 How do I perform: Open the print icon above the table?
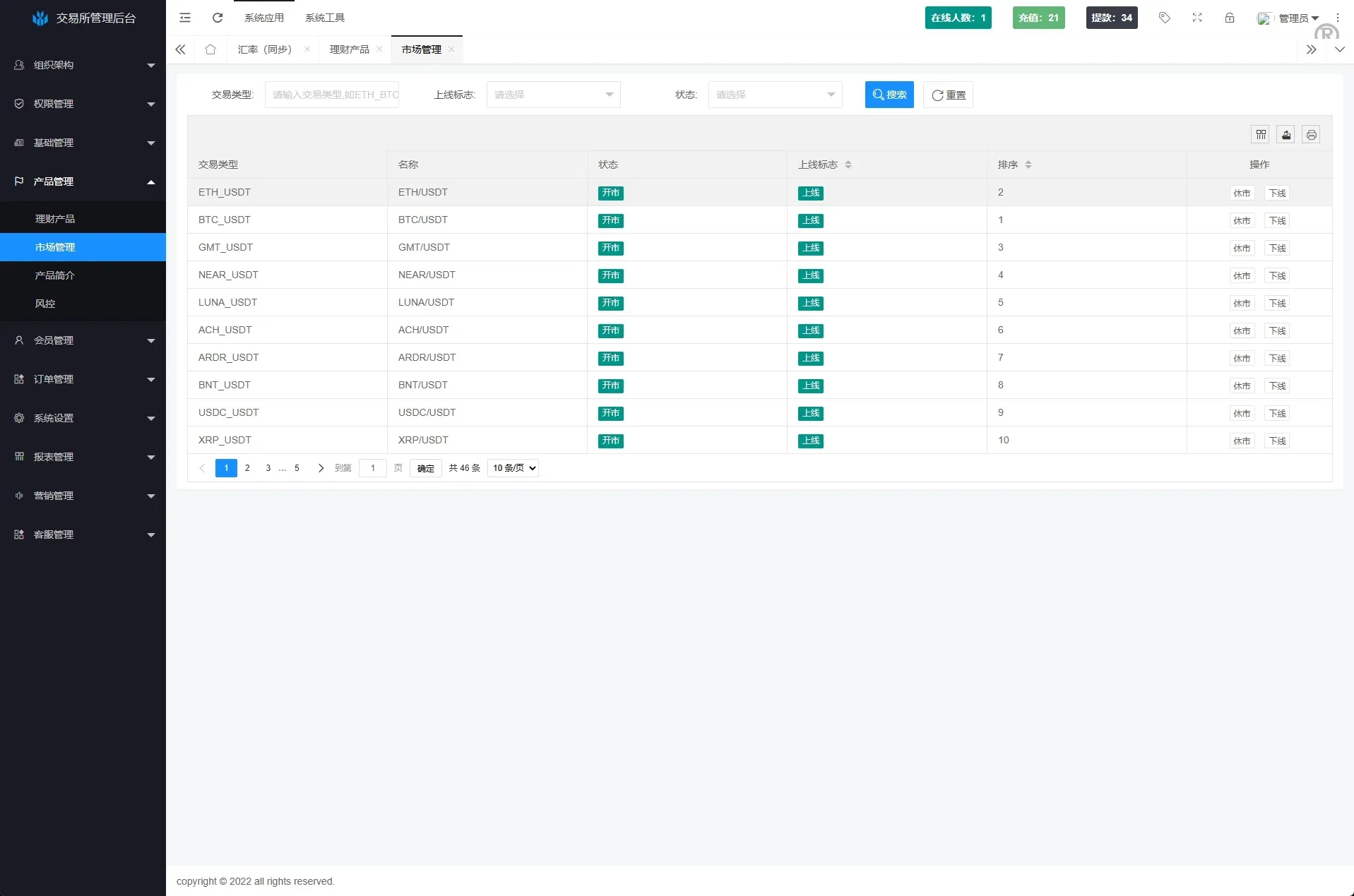1311,134
